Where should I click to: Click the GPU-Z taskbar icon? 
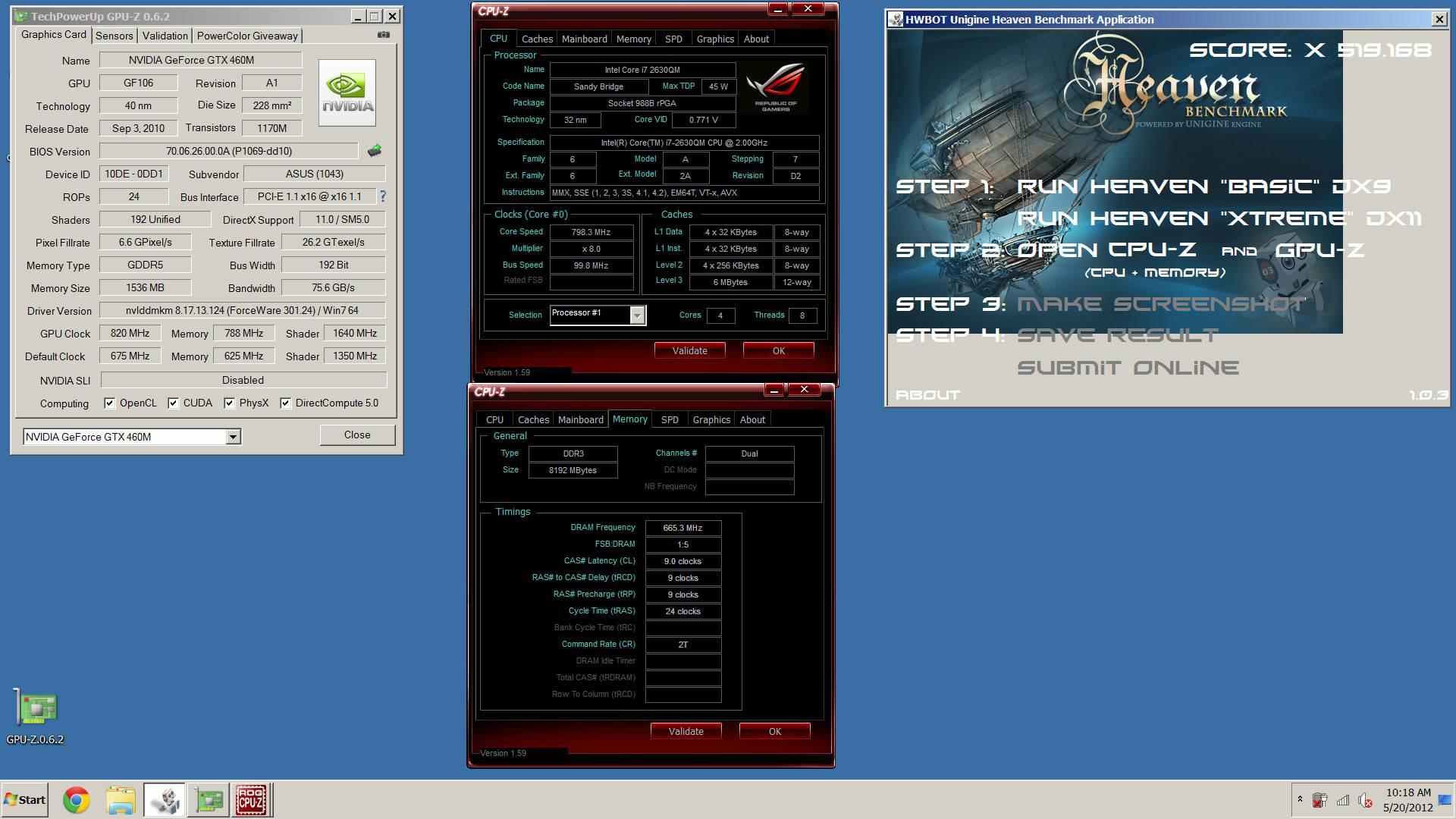(209, 800)
